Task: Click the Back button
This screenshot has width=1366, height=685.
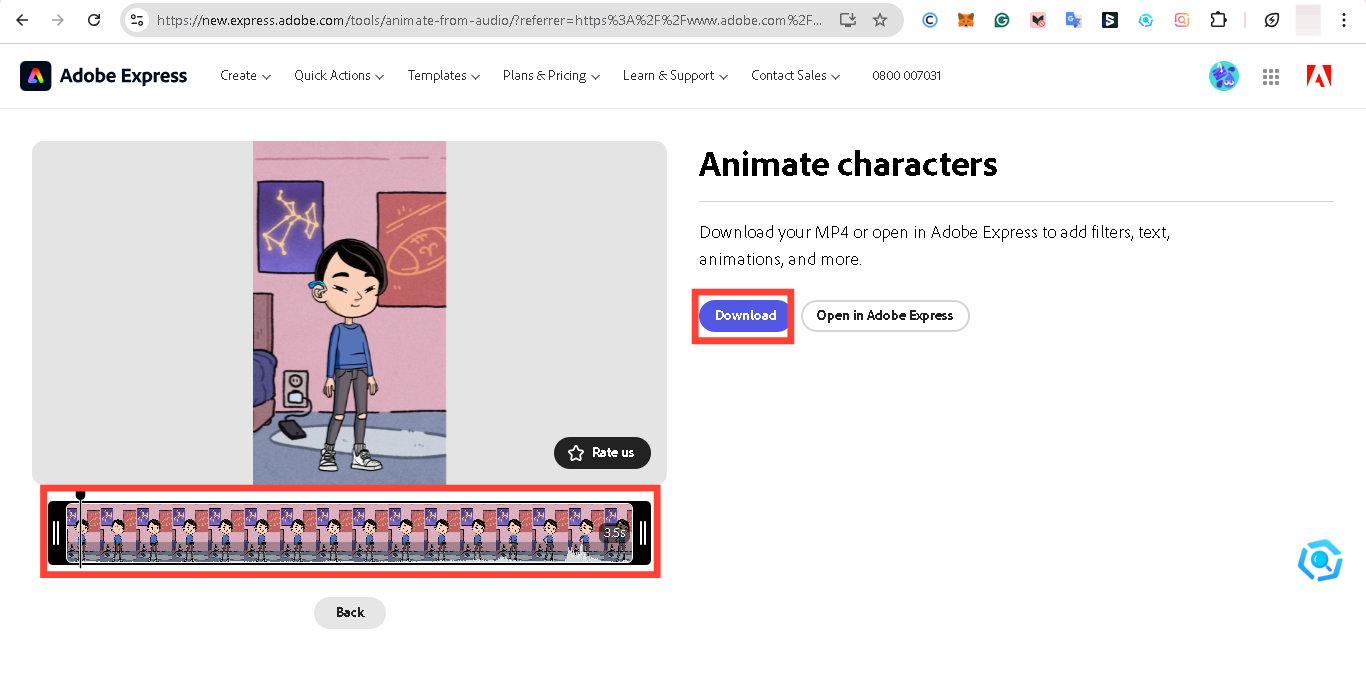Action: coord(350,613)
